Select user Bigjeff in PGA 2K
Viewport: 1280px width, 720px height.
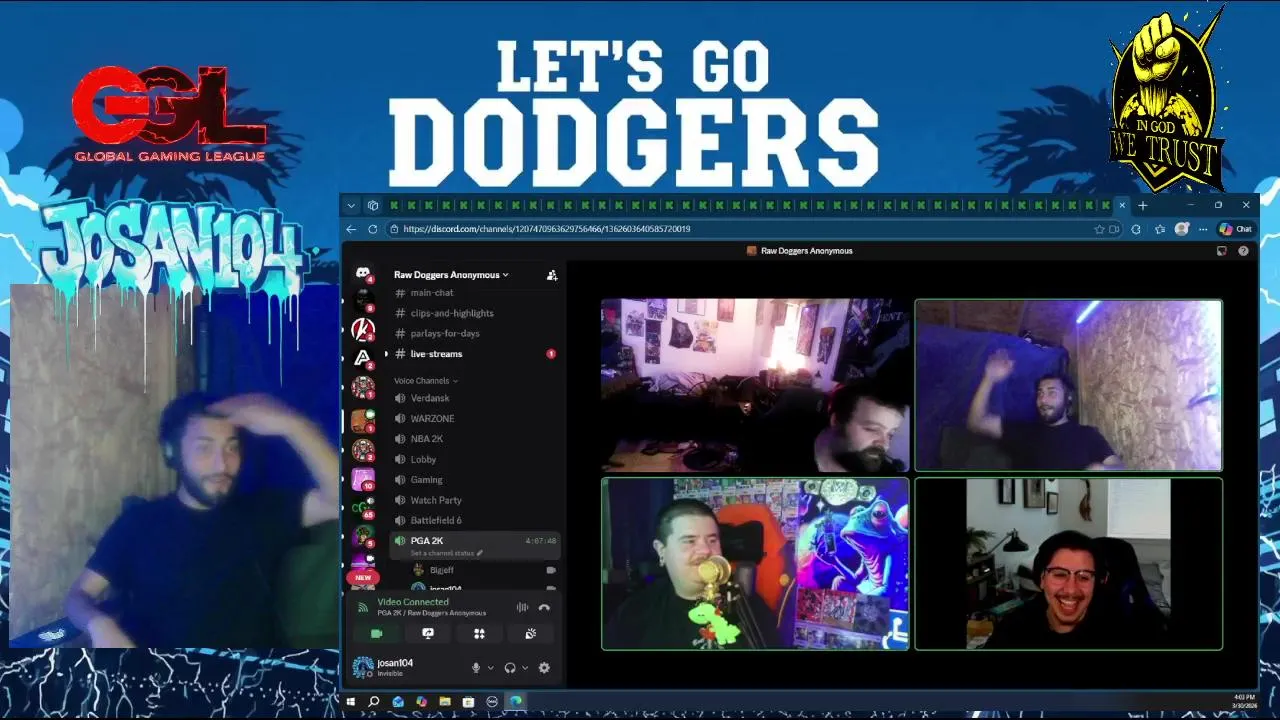(441, 570)
